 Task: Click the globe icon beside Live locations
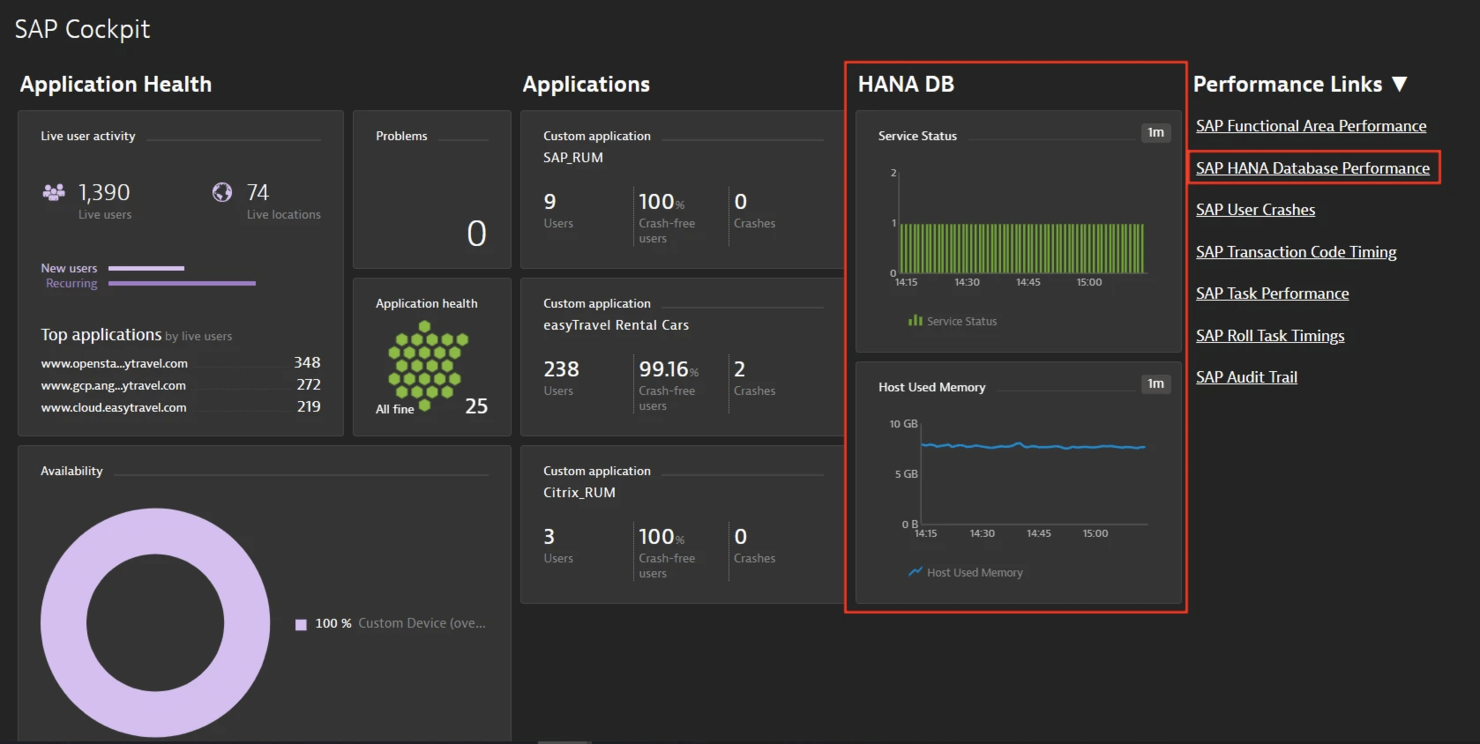click(220, 192)
